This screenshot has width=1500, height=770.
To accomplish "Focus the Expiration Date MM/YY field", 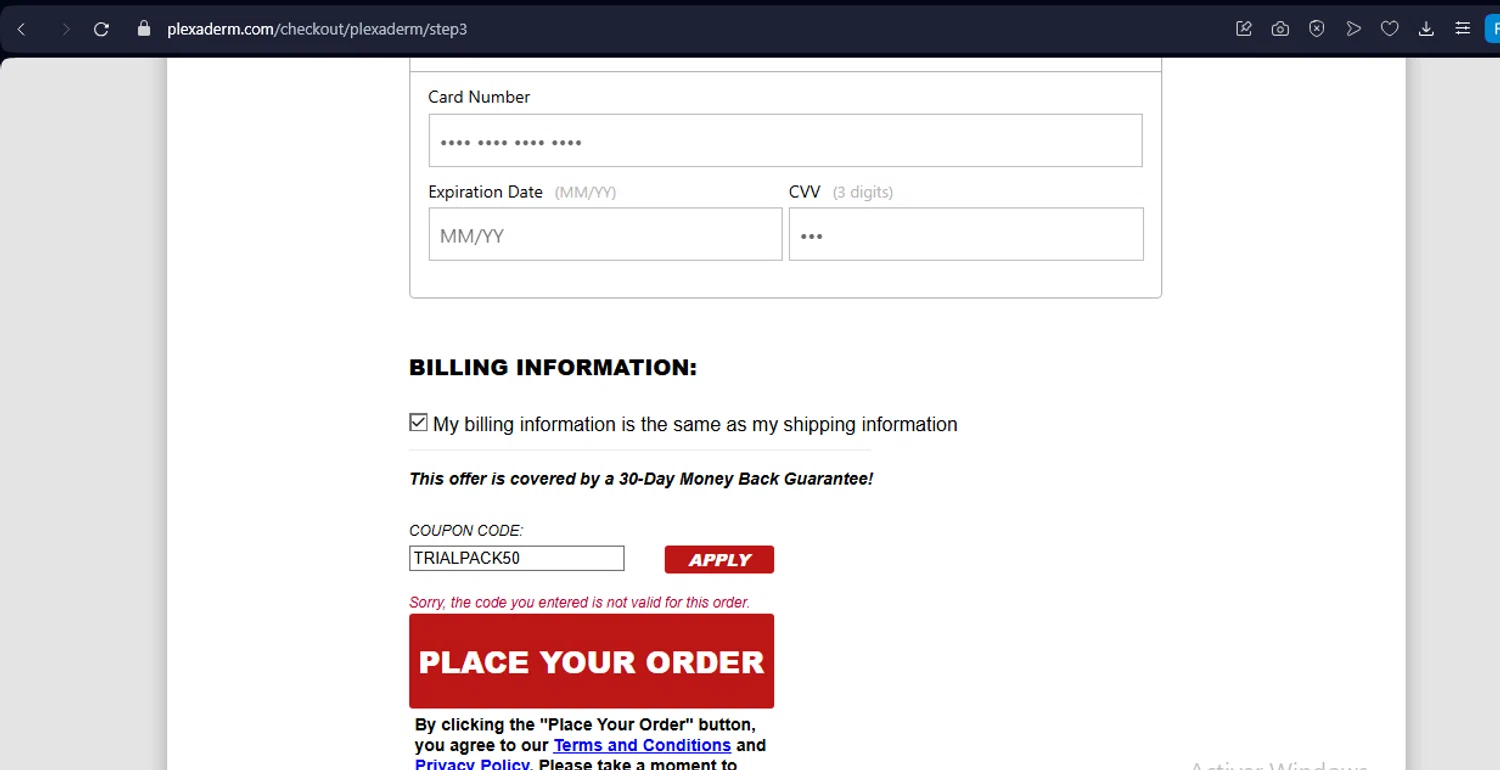I will 605,235.
